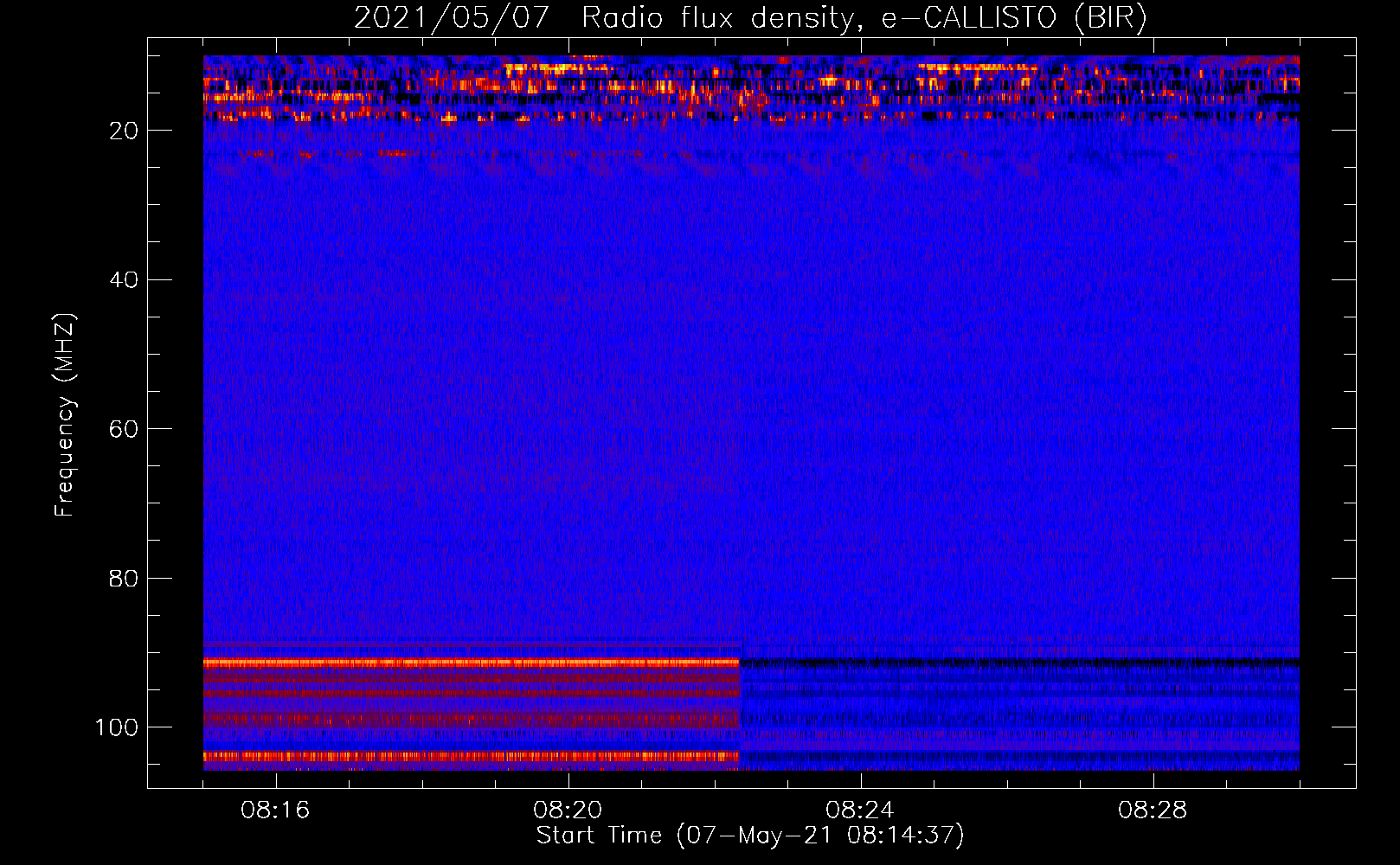Click the 40 MHz frequency tick label
This screenshot has width=1400, height=865.
pos(124,280)
